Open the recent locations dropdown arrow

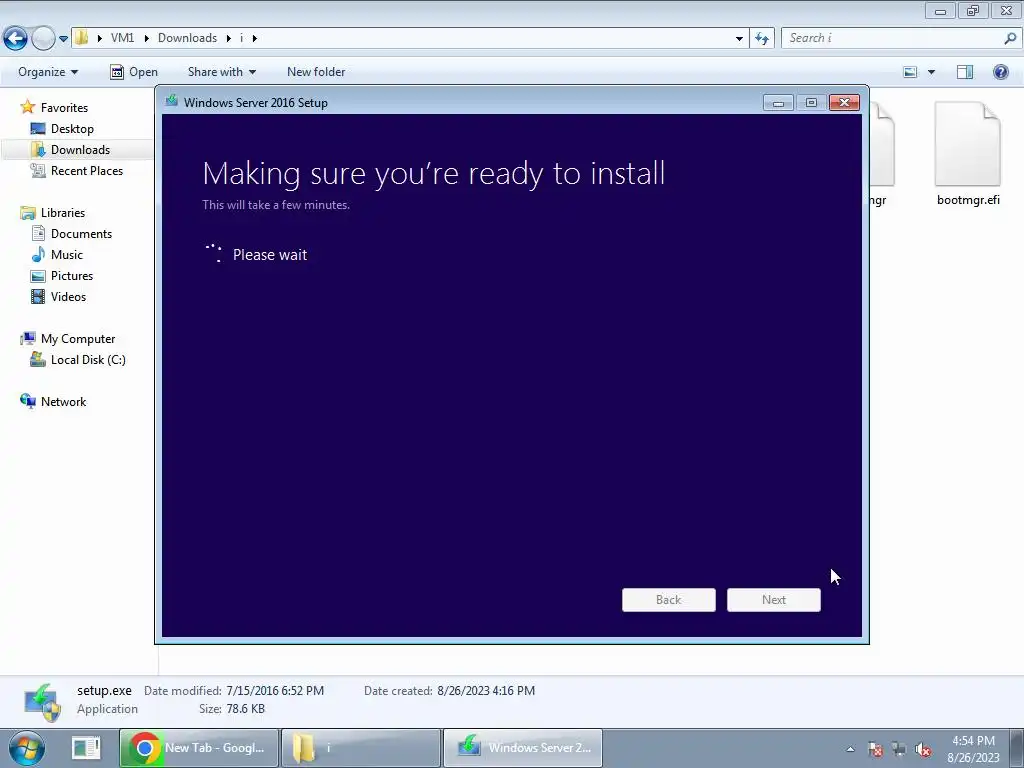63,39
